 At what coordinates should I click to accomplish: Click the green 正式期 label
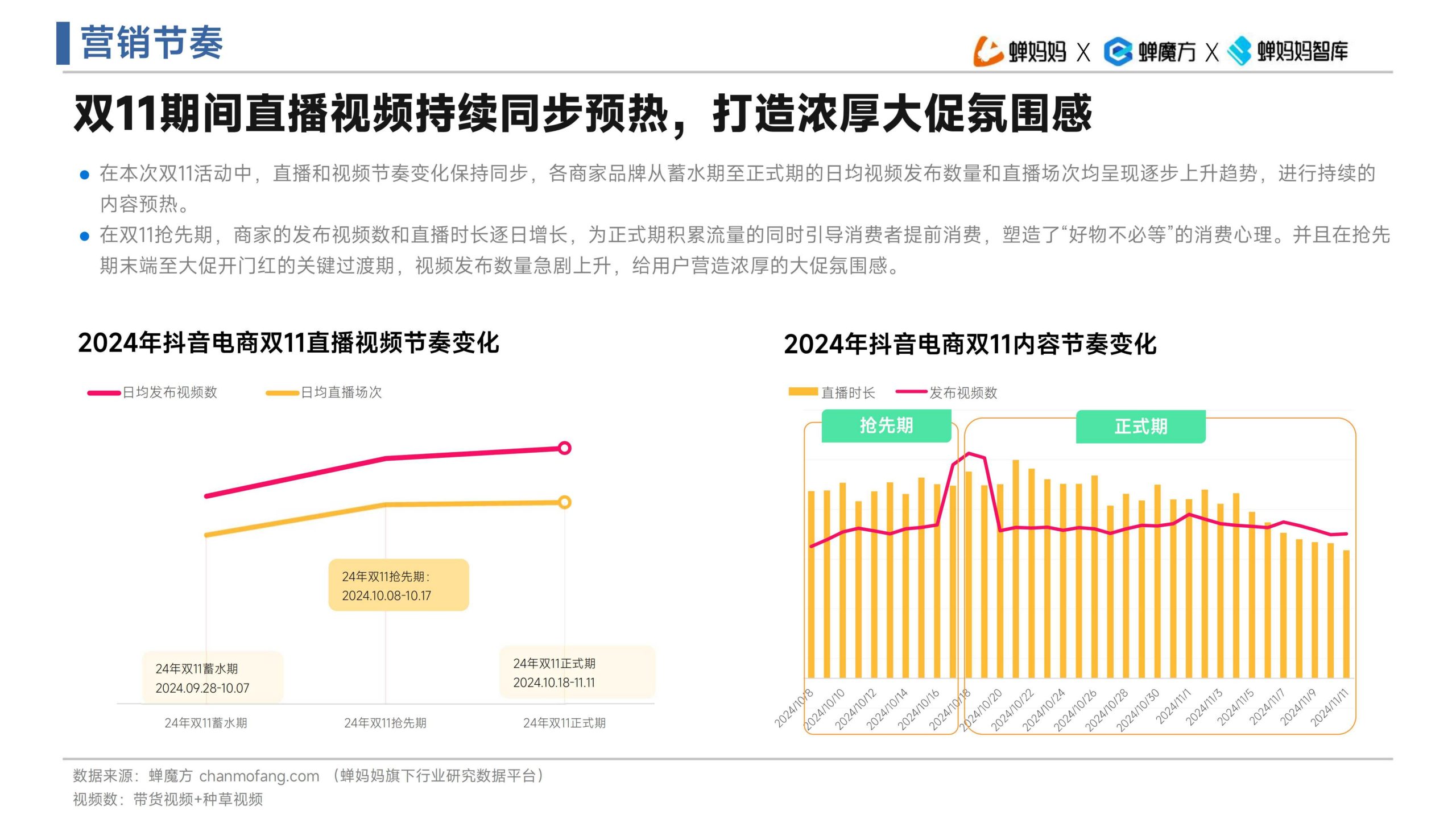tap(1140, 427)
